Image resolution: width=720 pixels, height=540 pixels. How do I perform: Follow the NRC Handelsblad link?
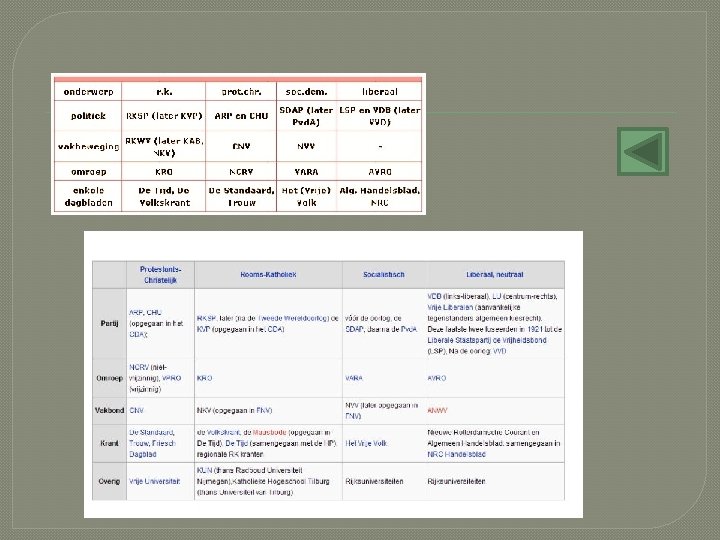click(456, 455)
